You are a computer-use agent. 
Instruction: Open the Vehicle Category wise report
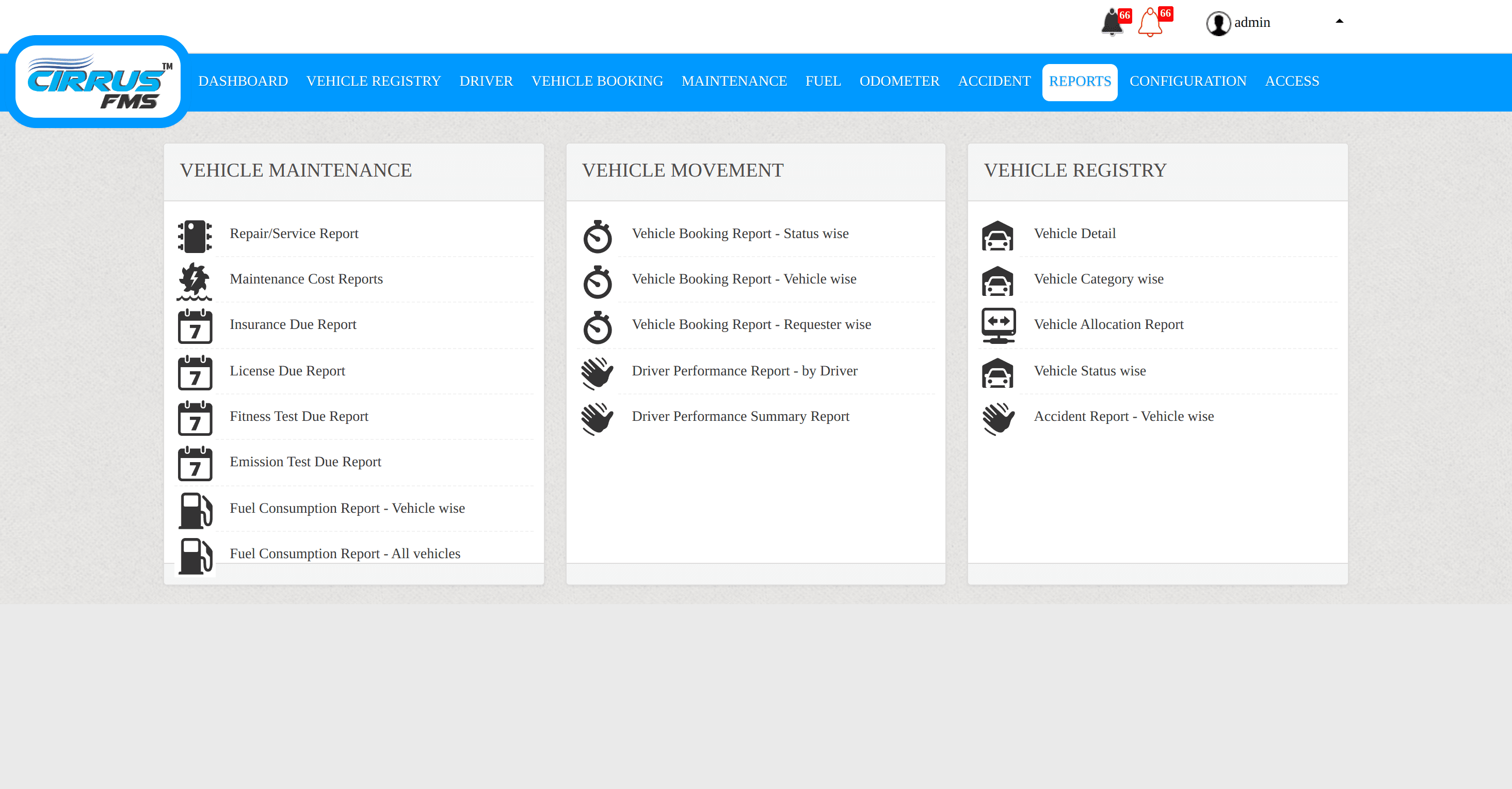1098,279
